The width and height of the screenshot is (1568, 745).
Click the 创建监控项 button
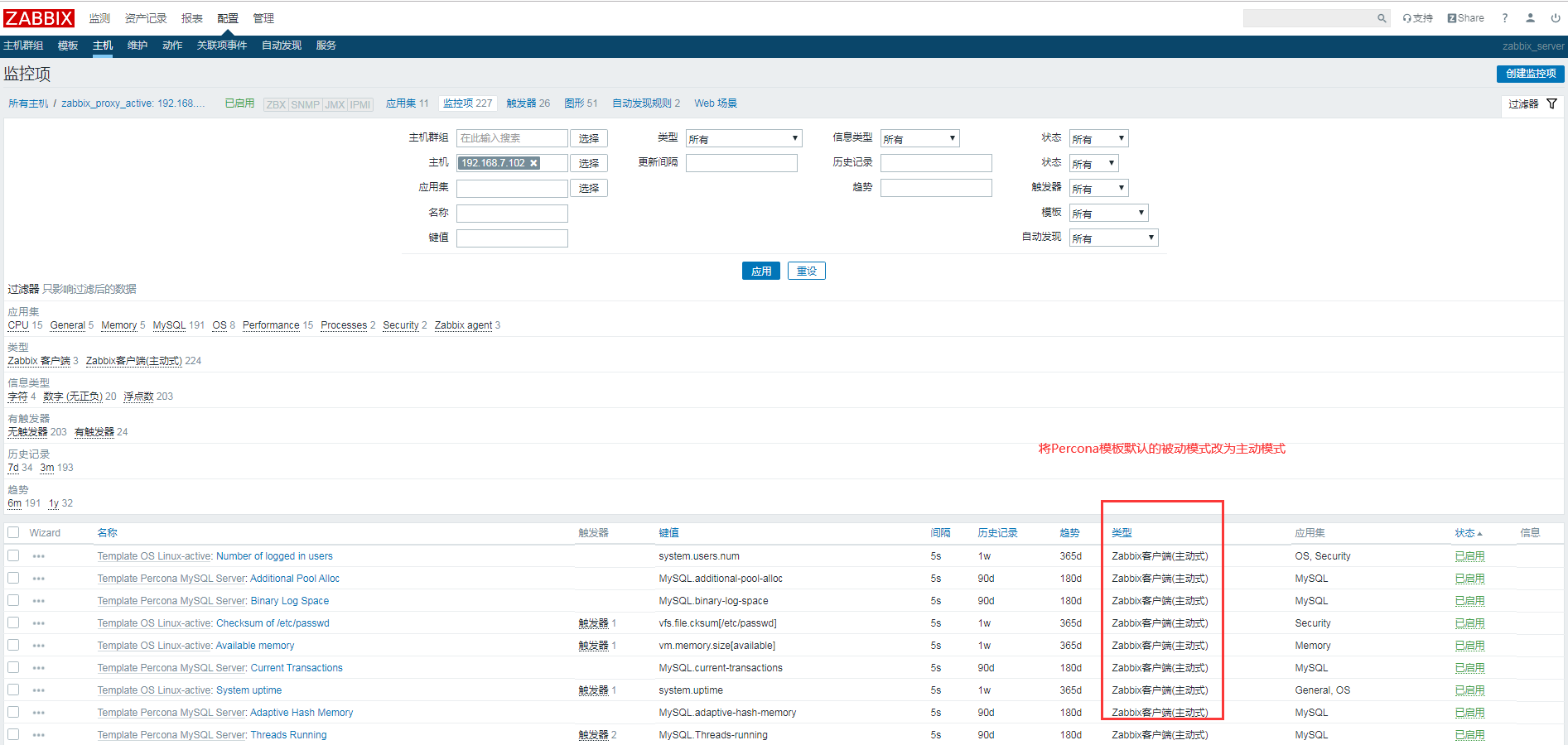point(1531,74)
